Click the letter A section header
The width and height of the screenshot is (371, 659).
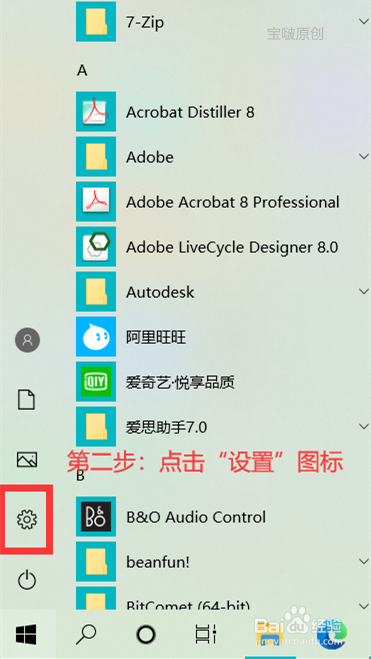point(82,71)
